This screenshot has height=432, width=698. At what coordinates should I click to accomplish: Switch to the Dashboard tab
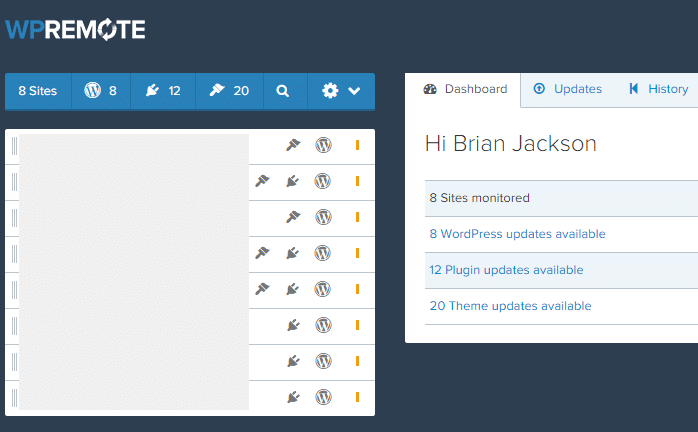point(465,89)
